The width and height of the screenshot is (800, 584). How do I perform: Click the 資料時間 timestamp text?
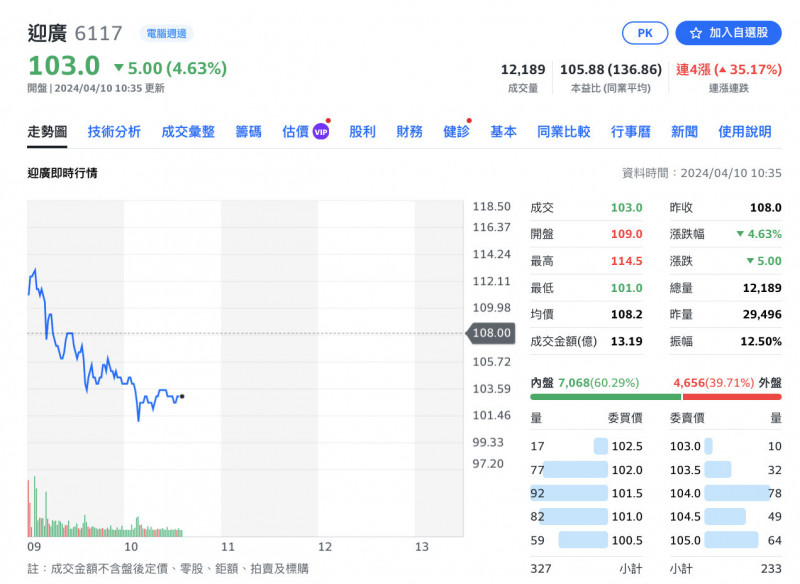click(x=702, y=173)
